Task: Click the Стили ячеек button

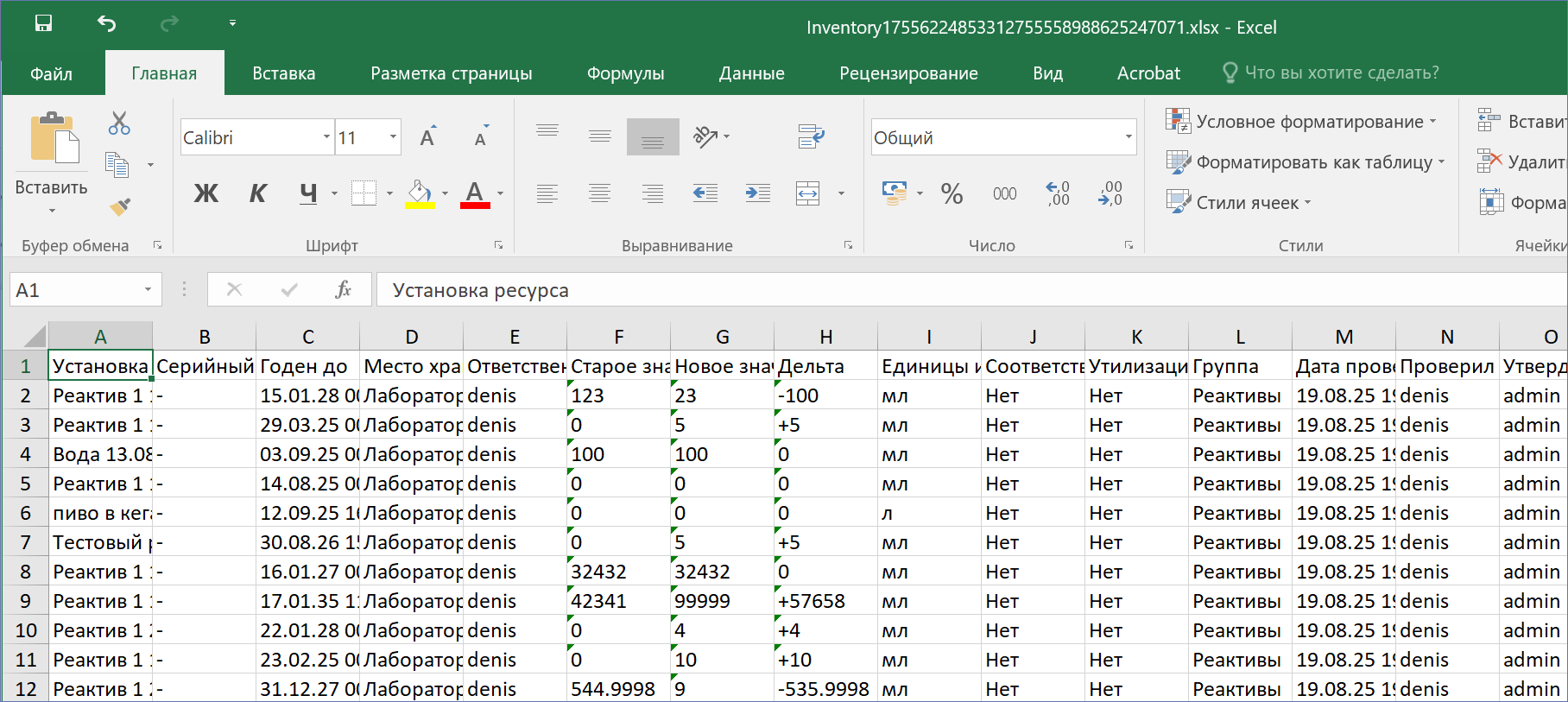Action: coord(1239,203)
